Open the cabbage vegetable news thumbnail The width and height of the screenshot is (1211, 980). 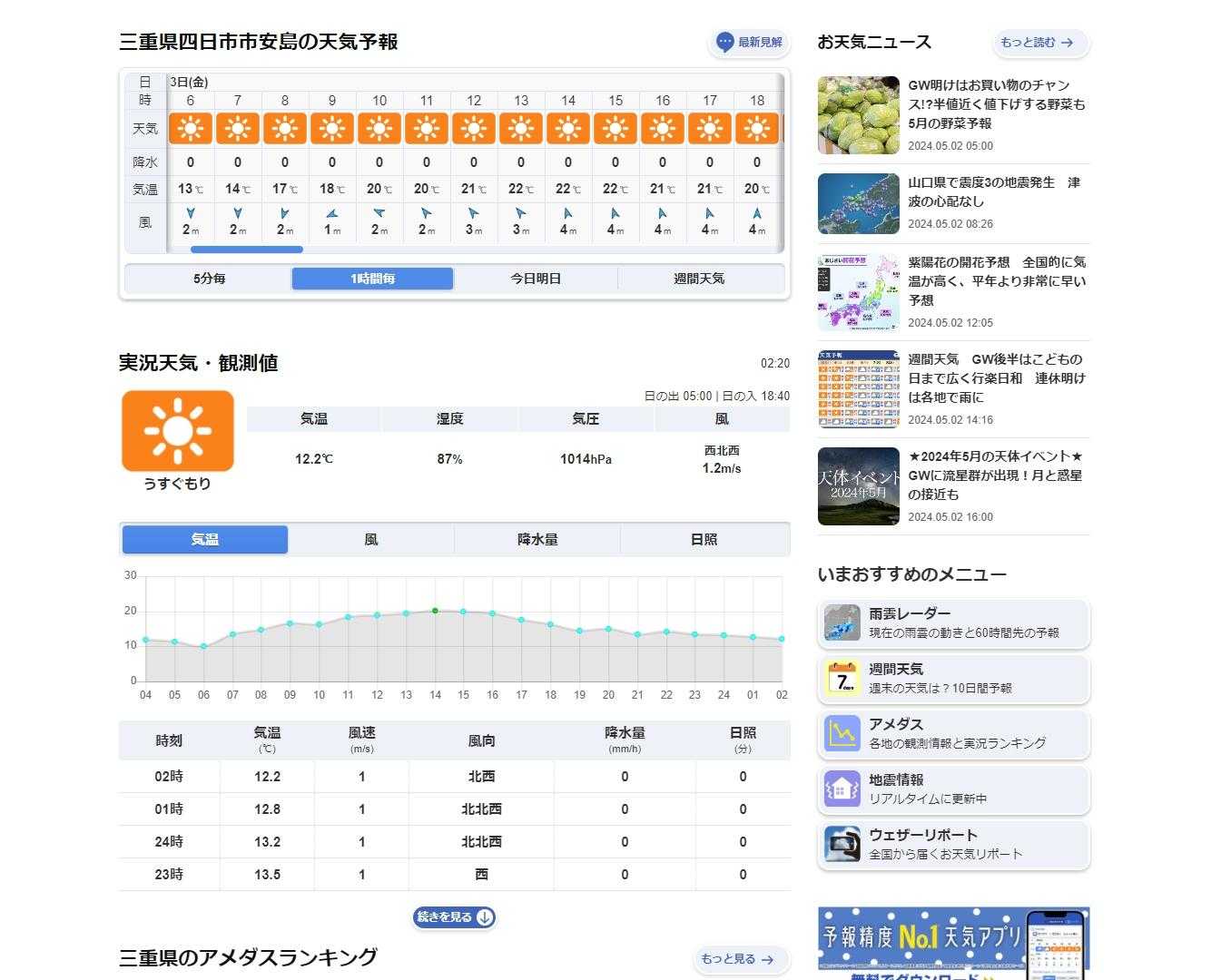(858, 115)
